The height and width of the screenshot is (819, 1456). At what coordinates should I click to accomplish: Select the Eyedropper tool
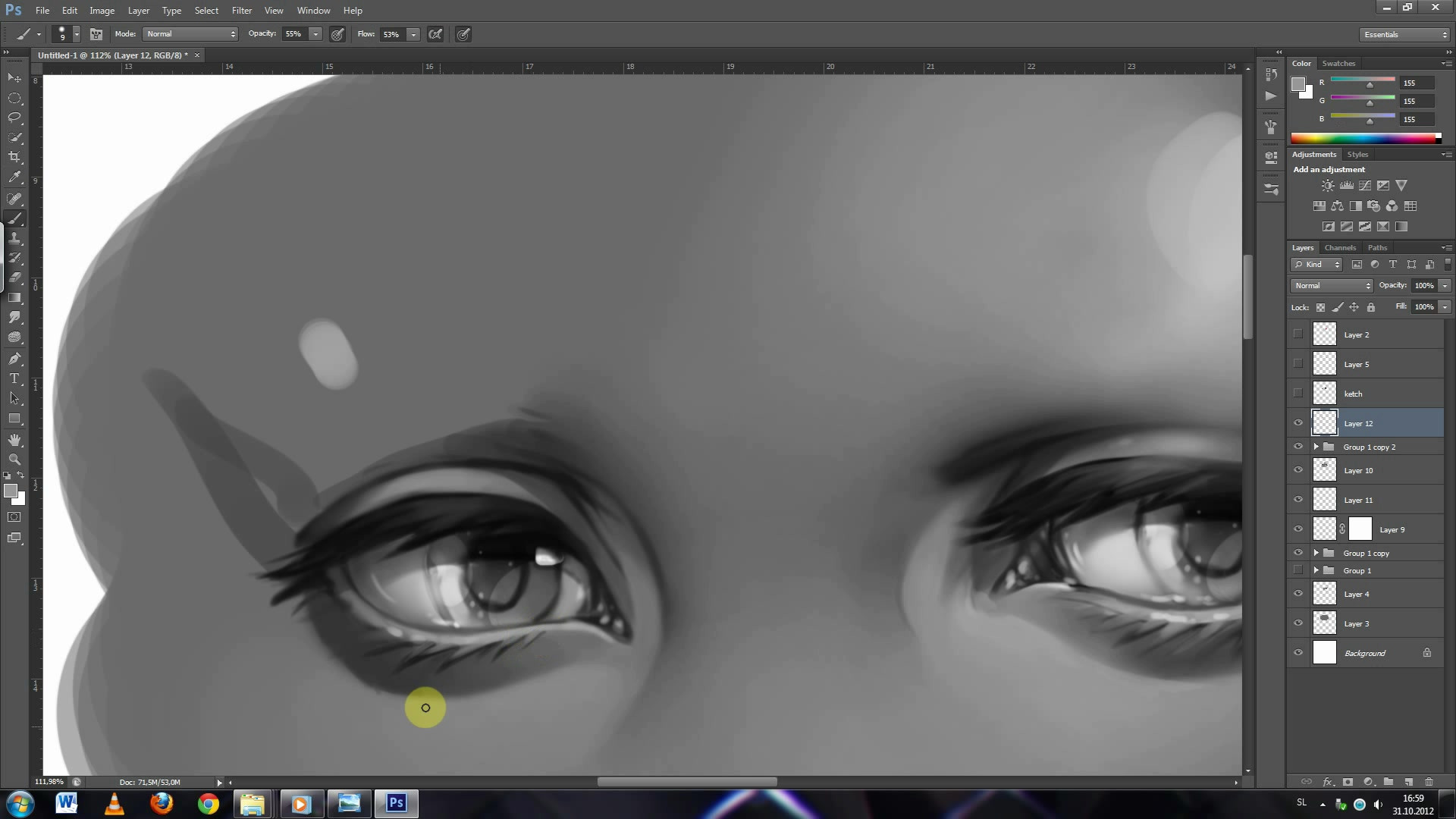(x=14, y=177)
